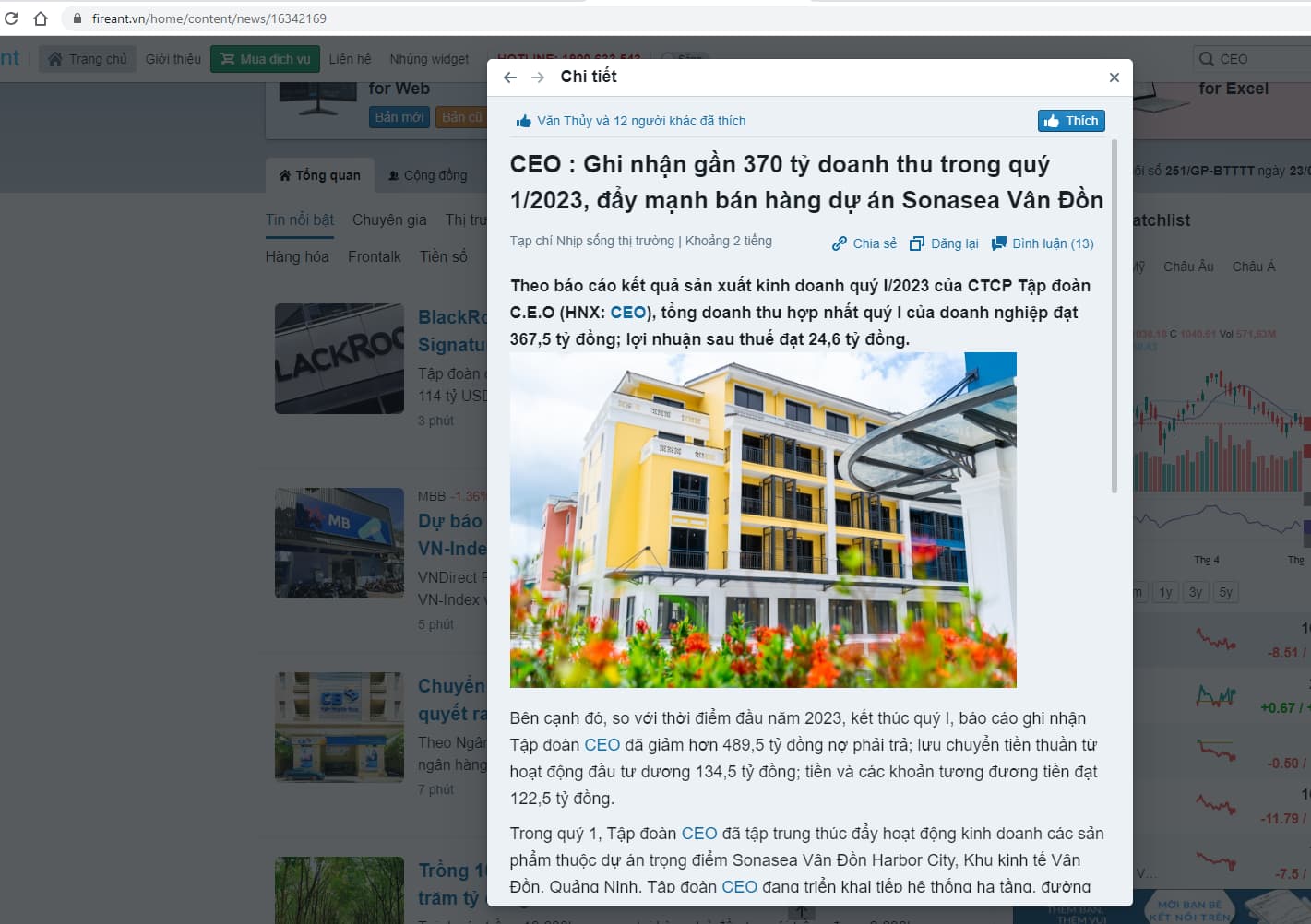Image resolution: width=1311 pixels, height=924 pixels.
Task: Click the Chia sẻ share link icon
Action: (x=839, y=243)
